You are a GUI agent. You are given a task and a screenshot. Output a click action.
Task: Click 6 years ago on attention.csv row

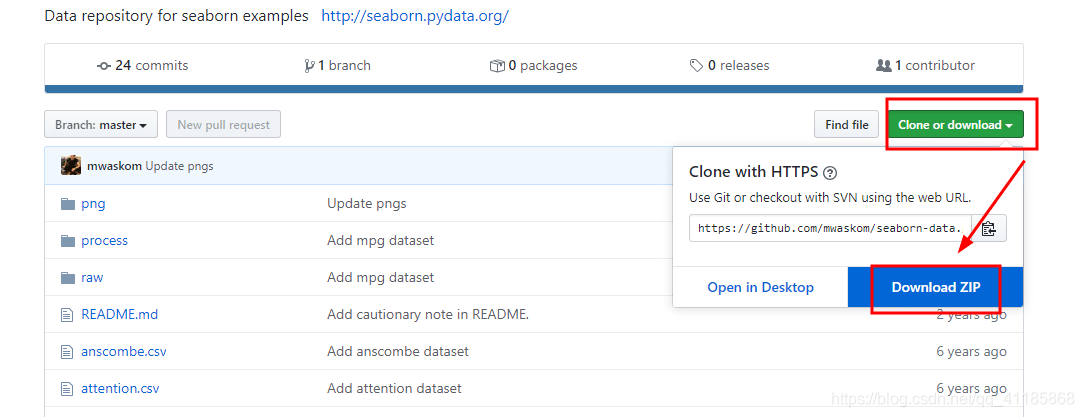point(971,389)
